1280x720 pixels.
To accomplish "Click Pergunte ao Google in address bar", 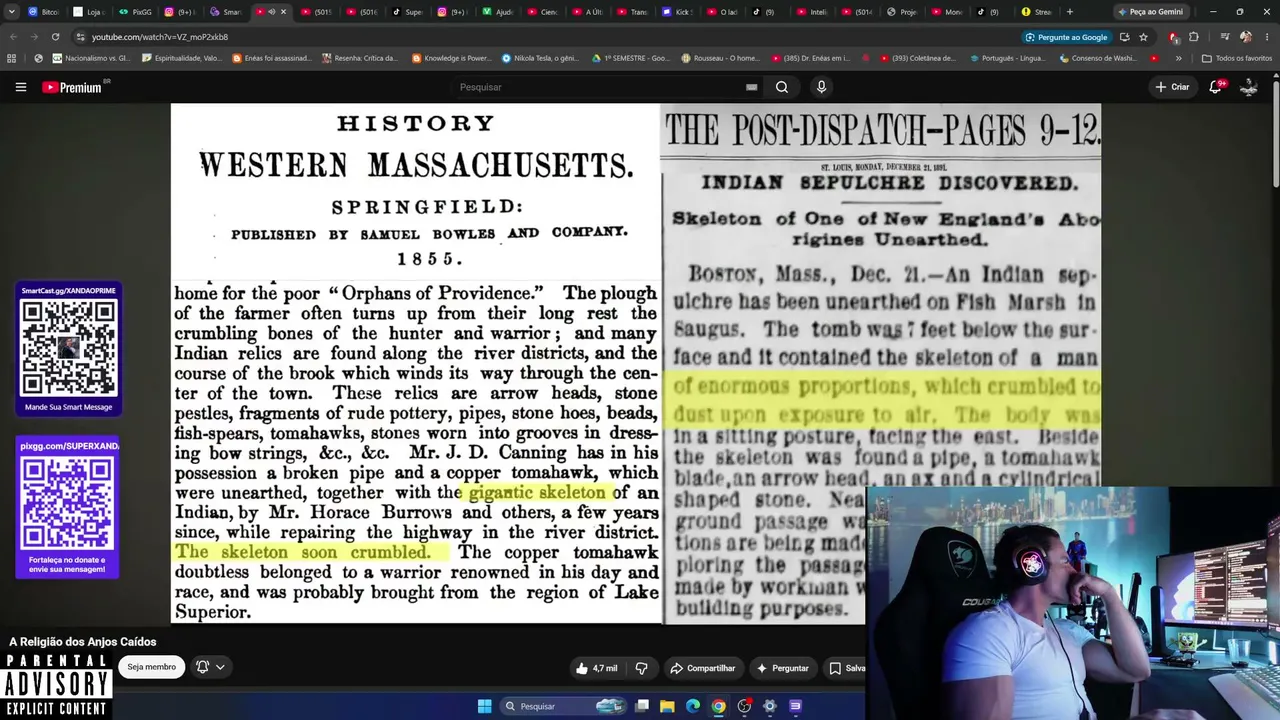I will click(x=1065, y=37).
